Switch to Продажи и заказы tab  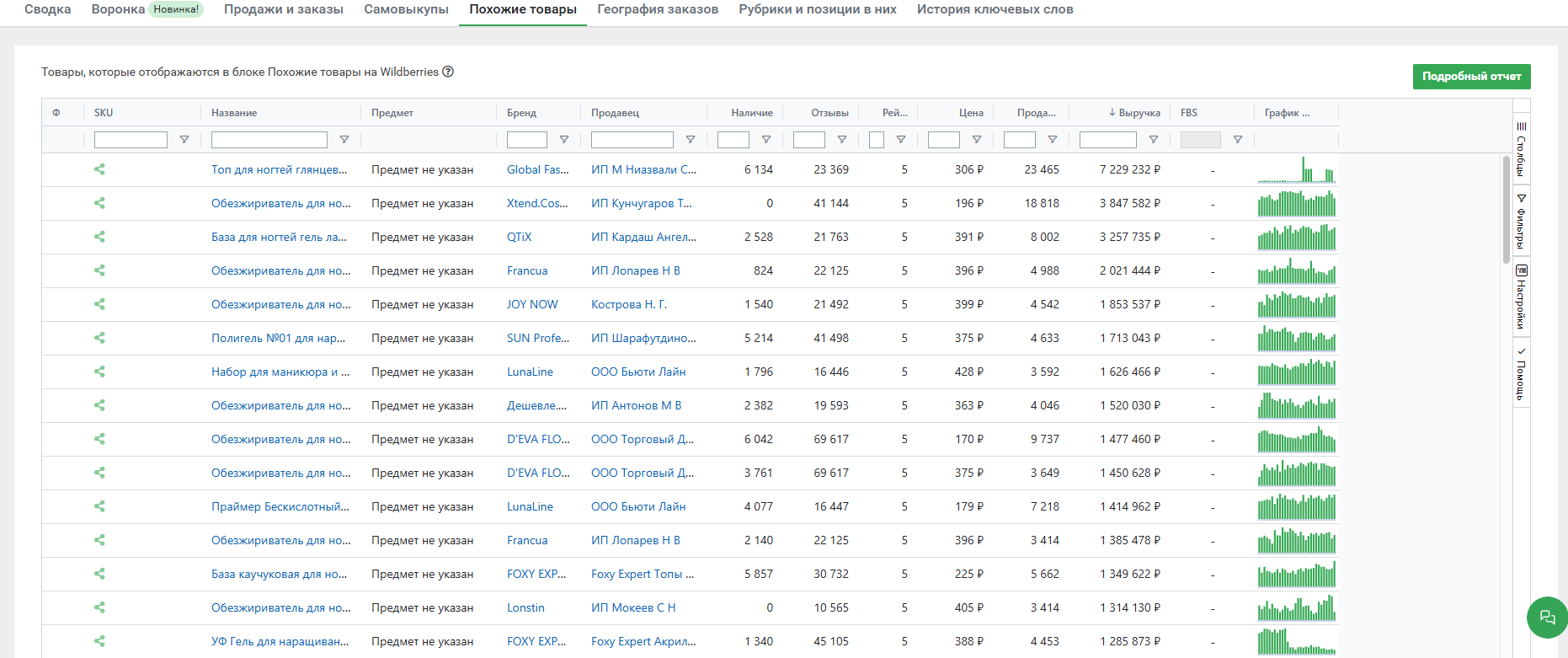click(x=284, y=9)
